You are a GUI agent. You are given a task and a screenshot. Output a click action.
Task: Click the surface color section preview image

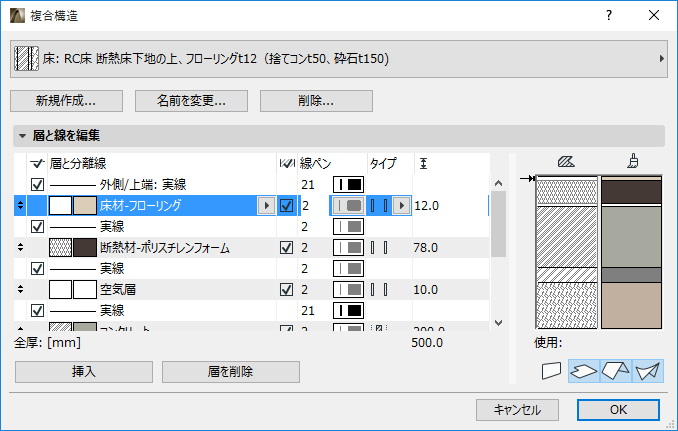pos(631,252)
